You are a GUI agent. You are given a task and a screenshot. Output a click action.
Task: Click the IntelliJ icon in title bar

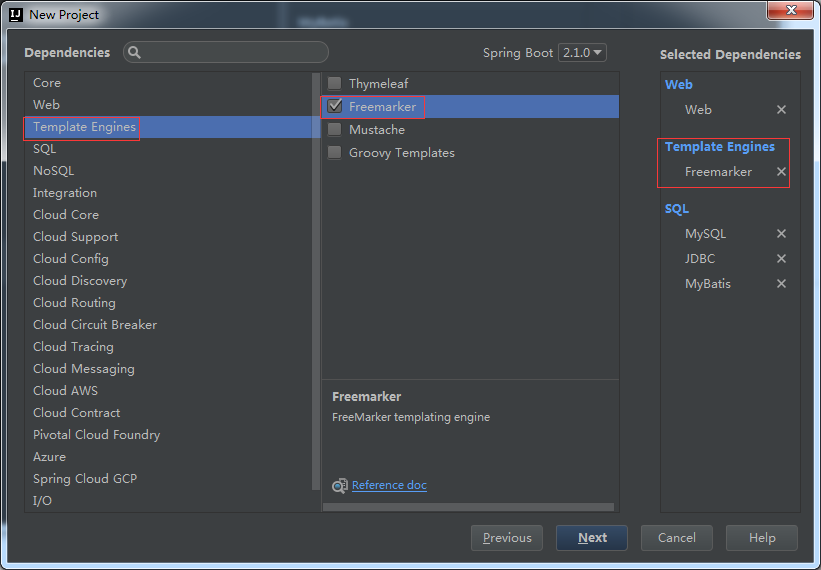coord(15,15)
